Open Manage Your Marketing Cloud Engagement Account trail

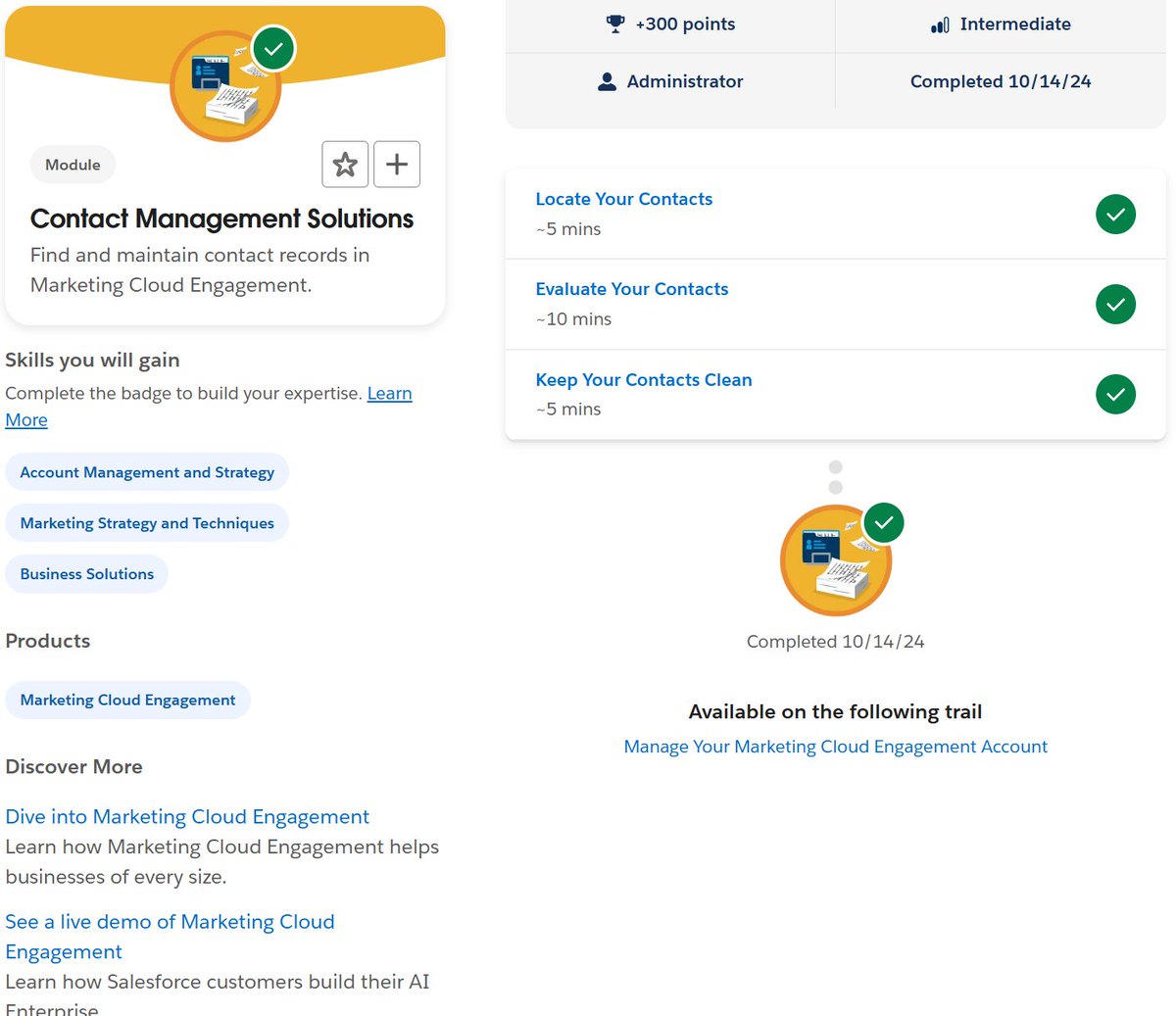(x=836, y=747)
